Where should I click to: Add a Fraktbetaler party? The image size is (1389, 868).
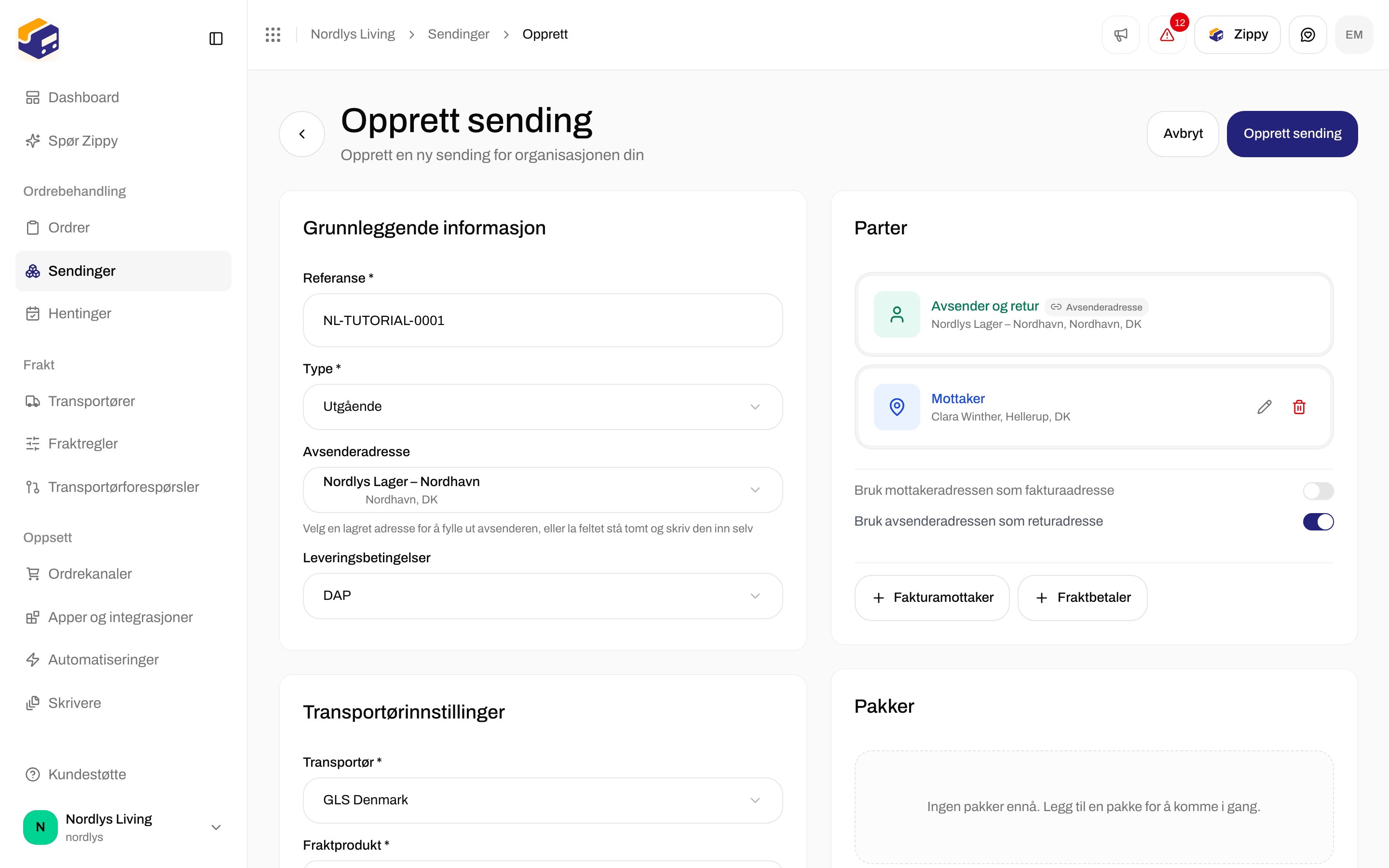tap(1082, 597)
